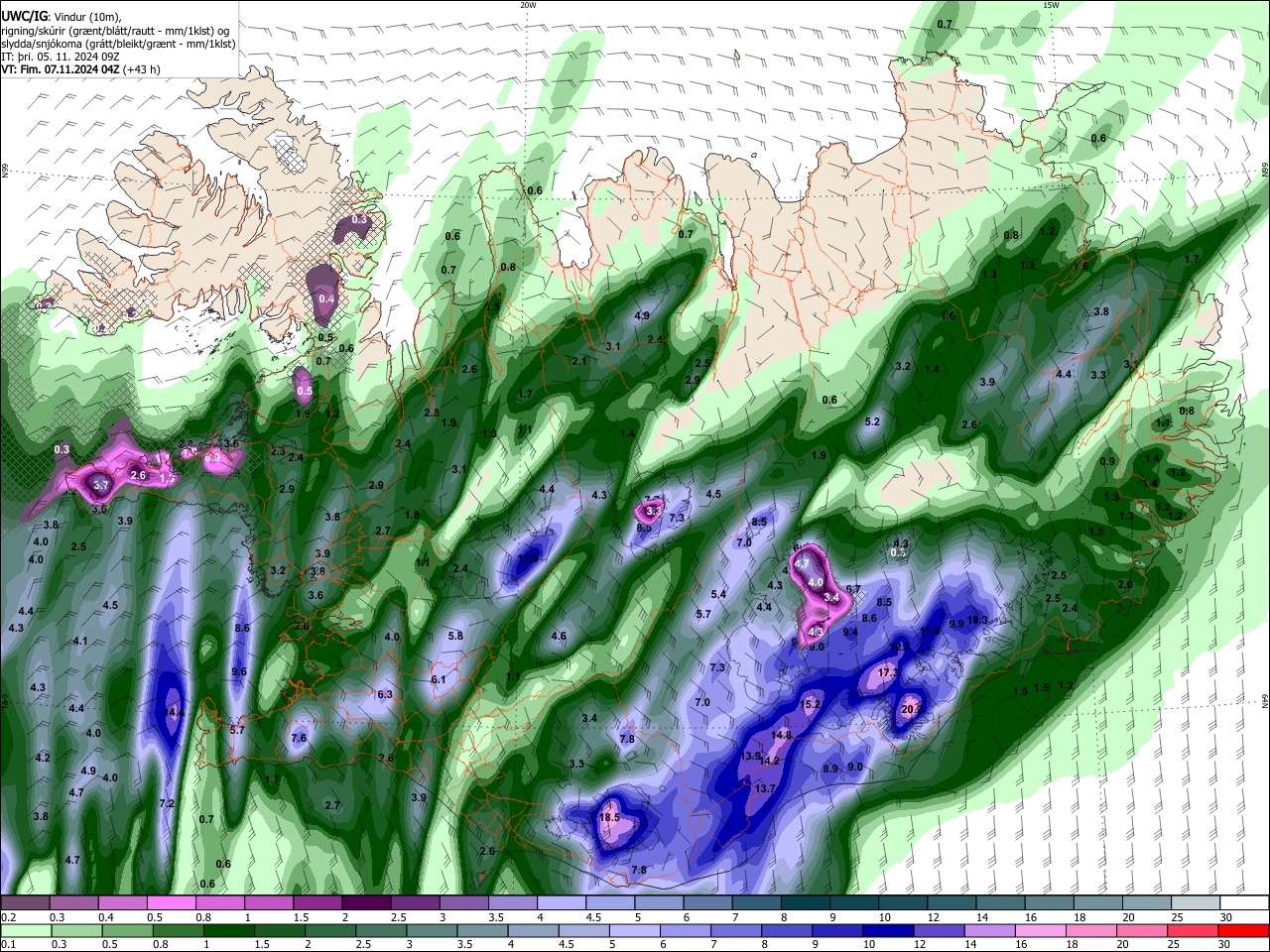Click the 6.3 precipitation value on the map

click(x=385, y=694)
